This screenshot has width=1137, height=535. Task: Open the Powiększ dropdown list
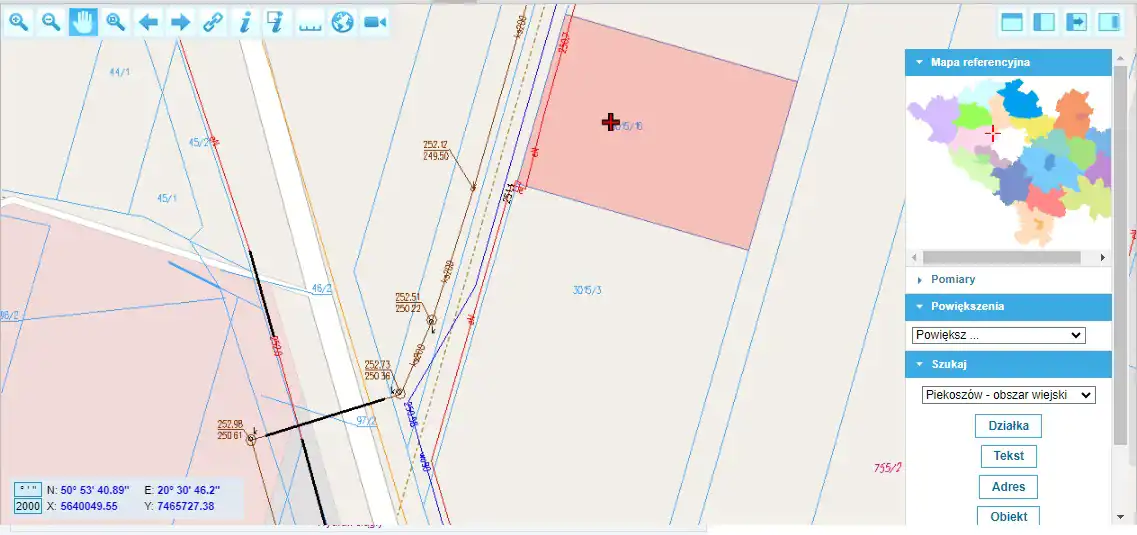999,336
